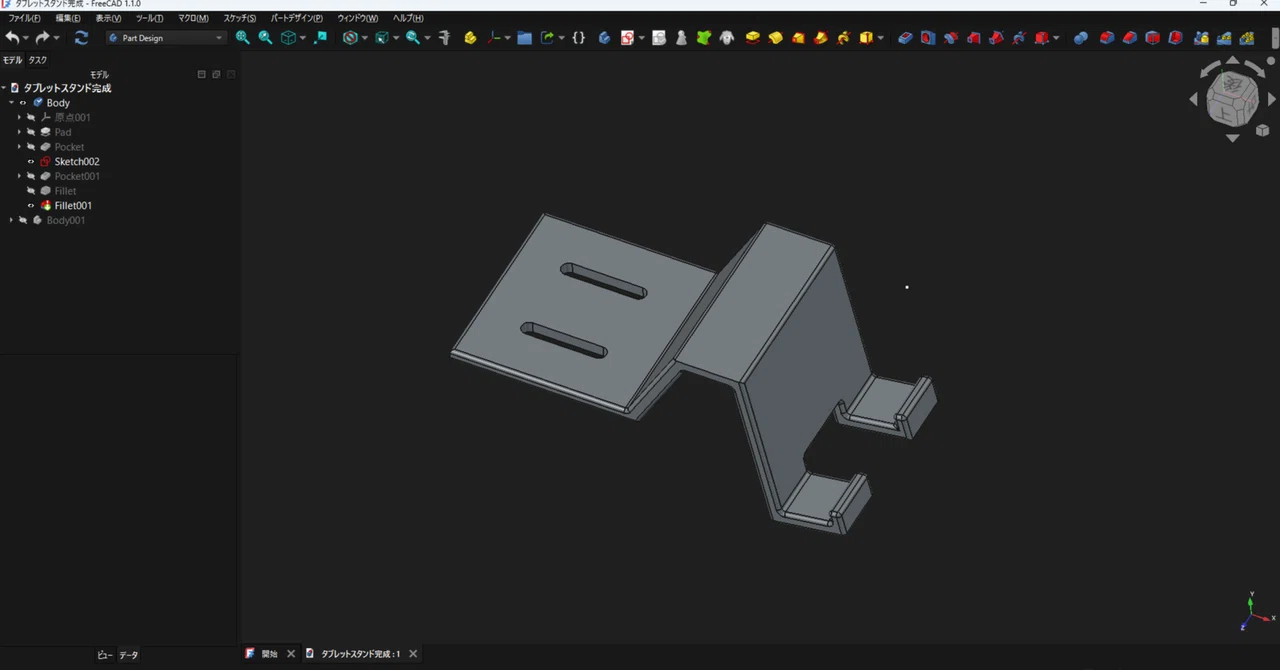This screenshot has width=1280, height=670.
Task: Open the パートデザイン(P) menu
Action: click(297, 18)
